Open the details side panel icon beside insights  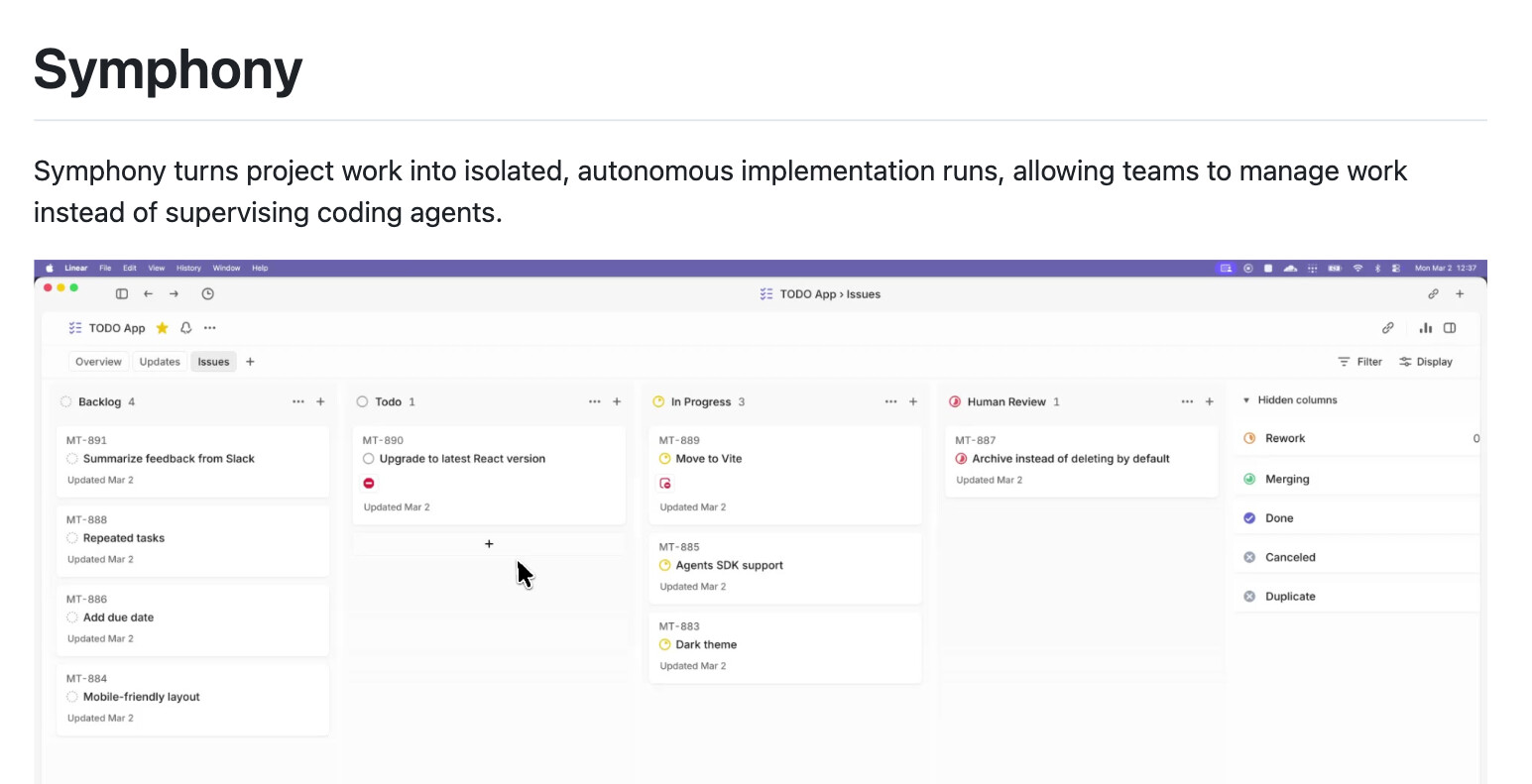click(x=1450, y=328)
